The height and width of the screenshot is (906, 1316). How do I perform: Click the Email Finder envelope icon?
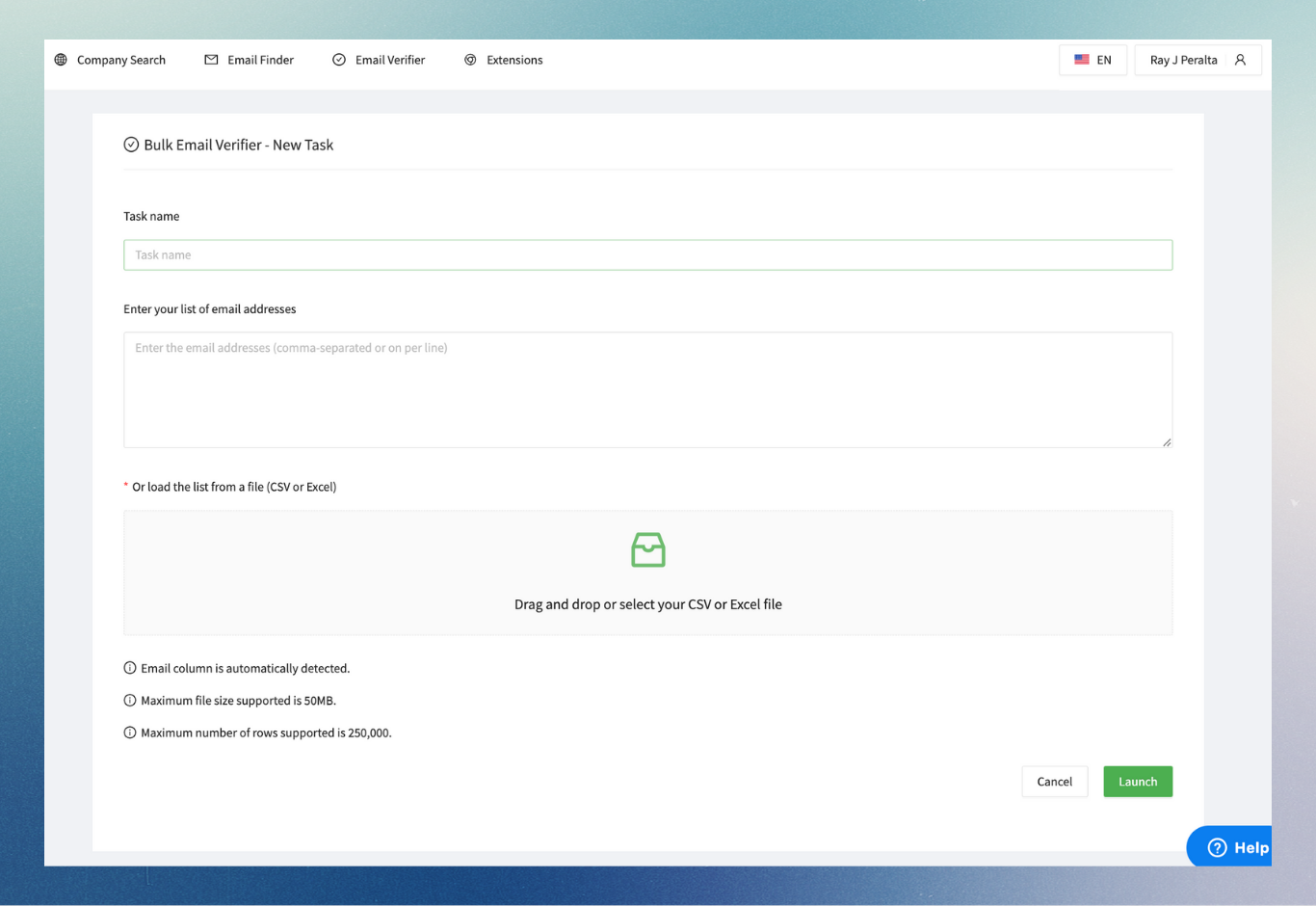coord(211,60)
